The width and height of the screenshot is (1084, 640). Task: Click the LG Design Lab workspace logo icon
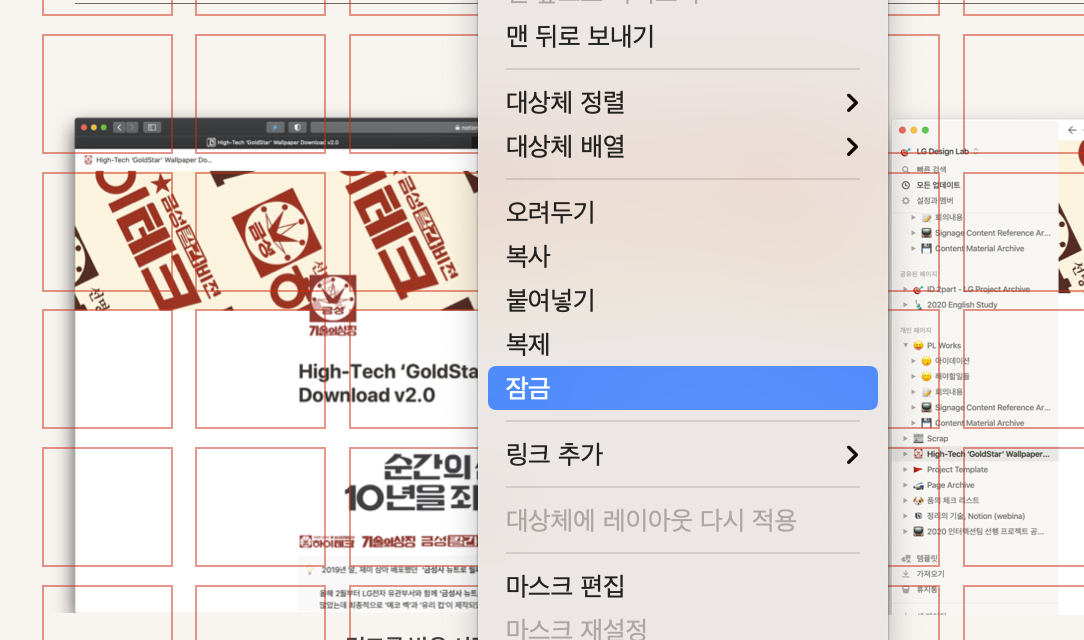pyautogui.click(x=906, y=151)
